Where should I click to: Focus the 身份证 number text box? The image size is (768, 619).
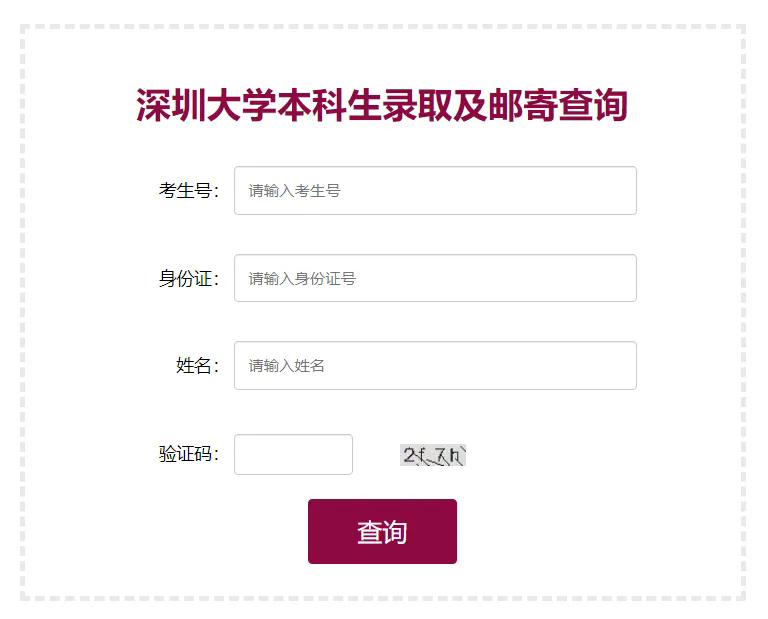(x=435, y=278)
